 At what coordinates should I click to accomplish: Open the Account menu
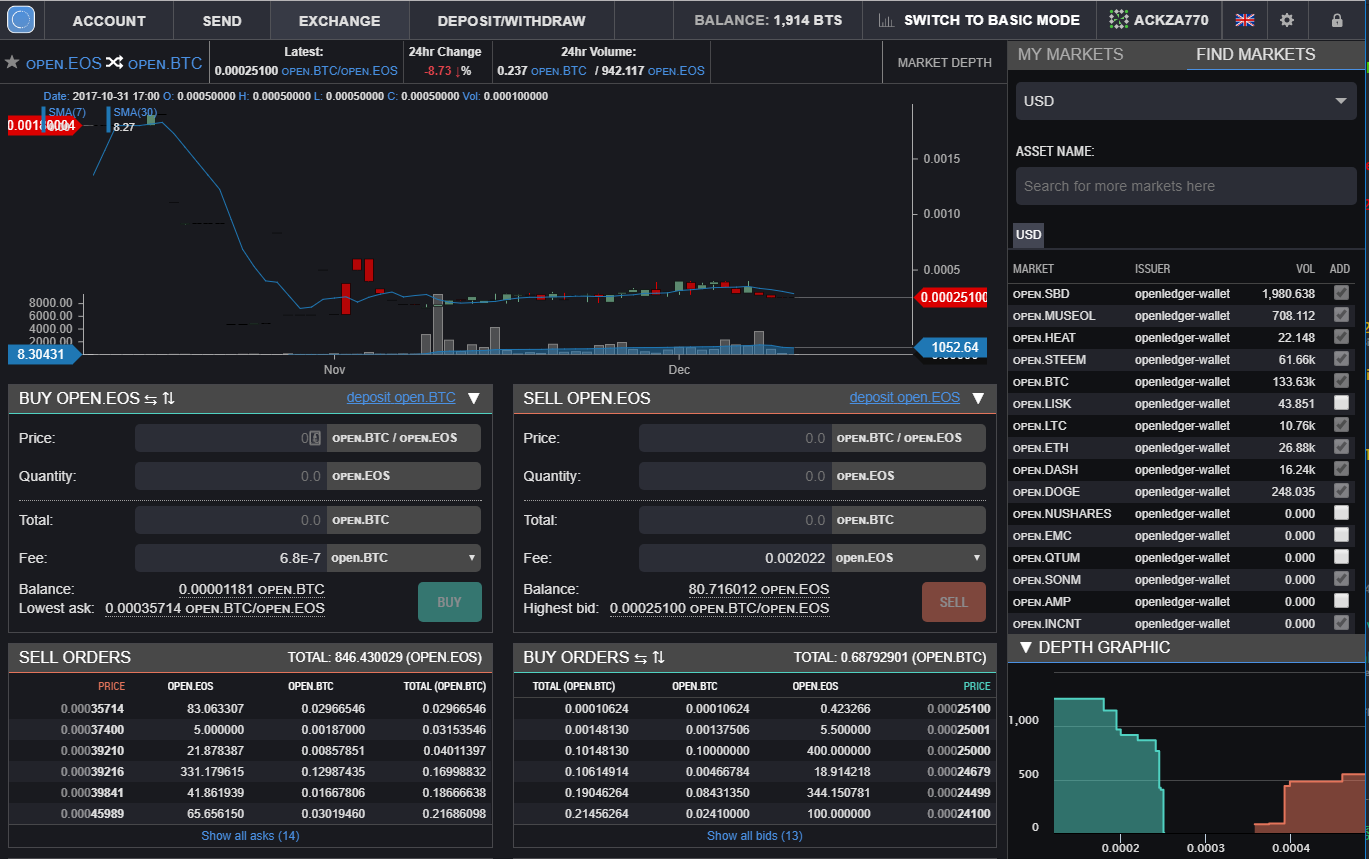tap(109, 20)
